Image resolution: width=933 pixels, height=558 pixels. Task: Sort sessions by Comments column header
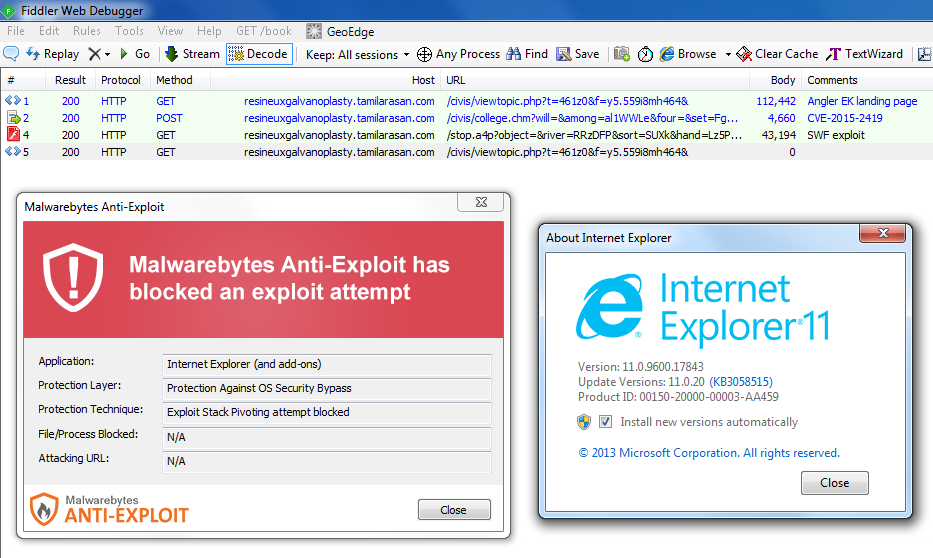(868, 80)
